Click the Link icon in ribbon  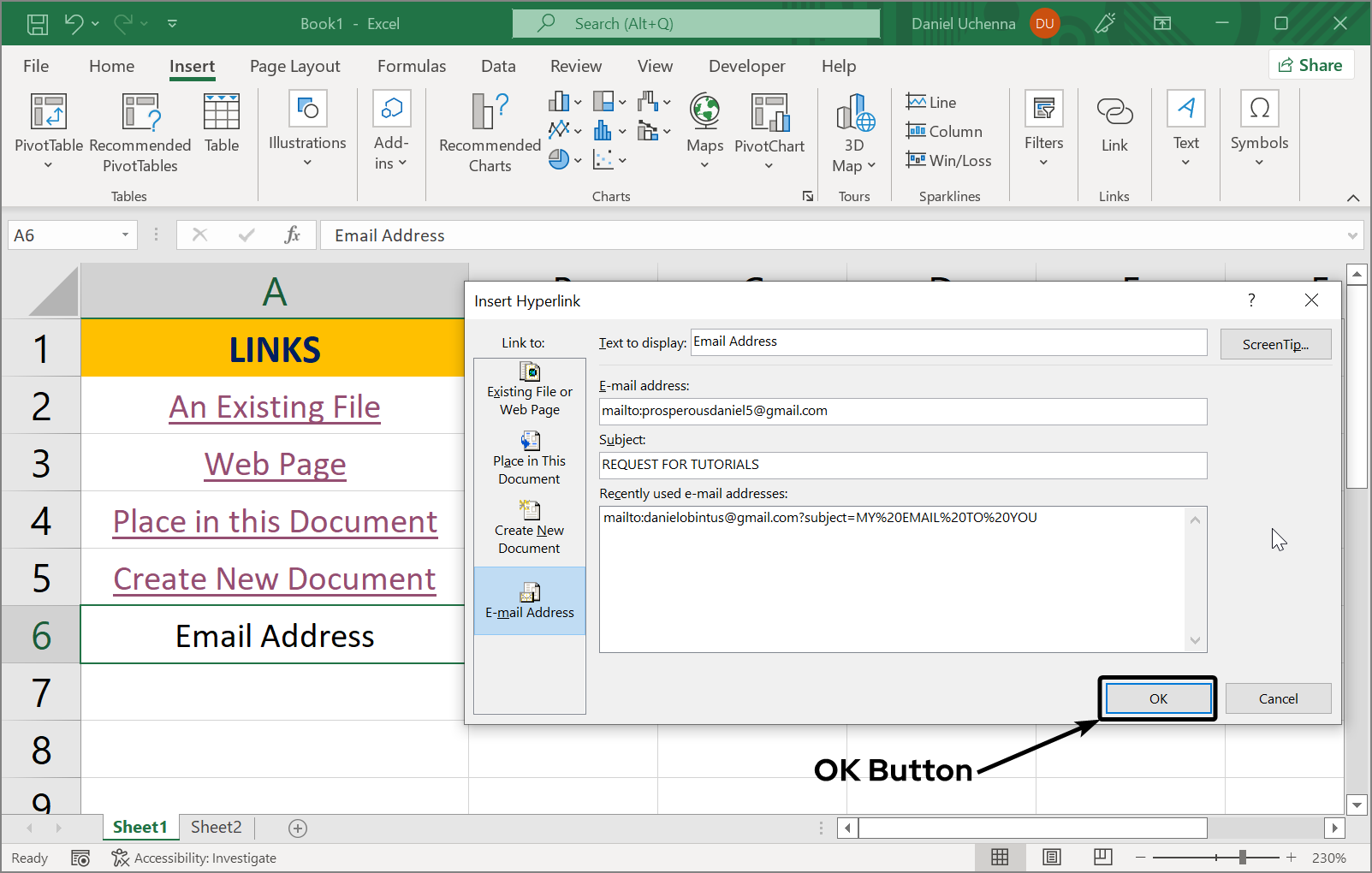[1114, 112]
